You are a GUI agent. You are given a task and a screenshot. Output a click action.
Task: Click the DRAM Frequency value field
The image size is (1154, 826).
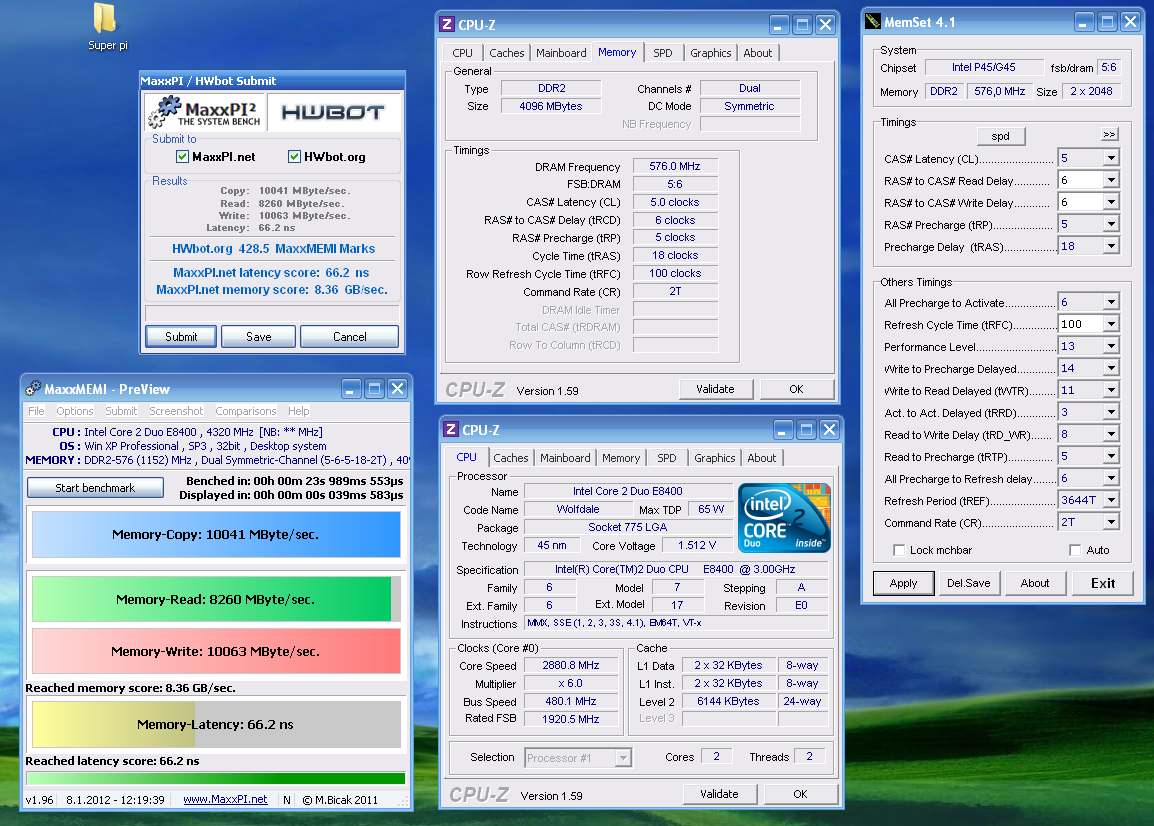click(x=674, y=166)
